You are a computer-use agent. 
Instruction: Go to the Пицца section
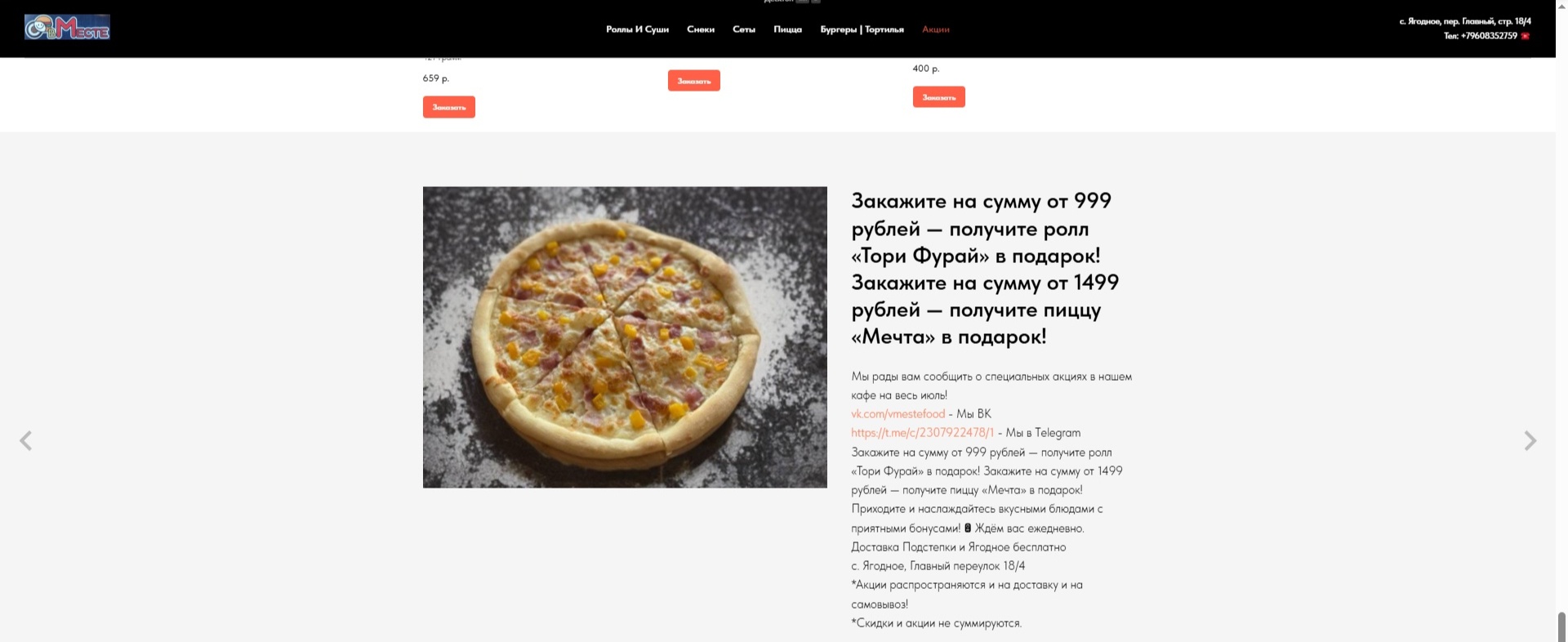click(x=787, y=29)
